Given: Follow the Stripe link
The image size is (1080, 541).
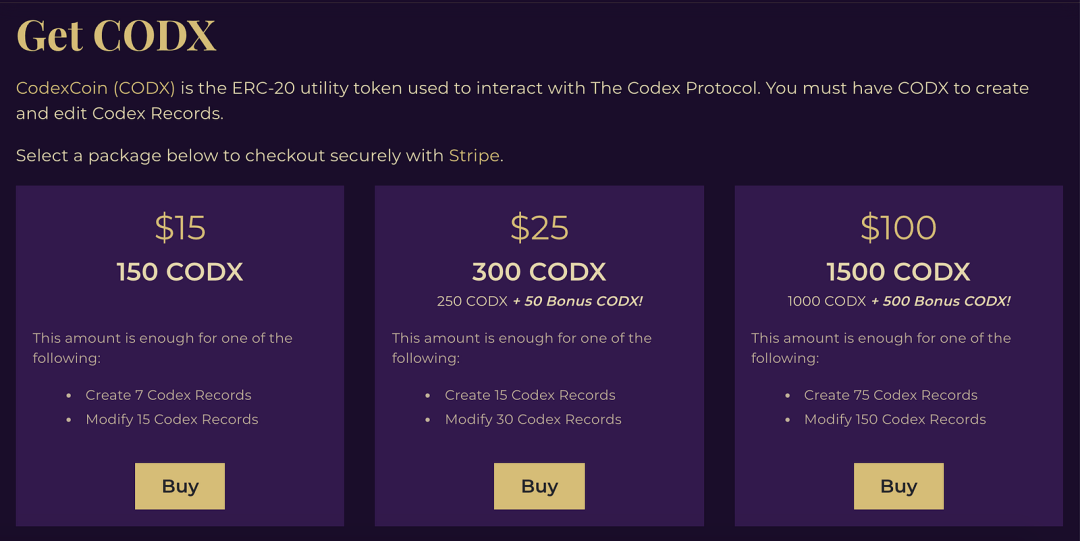Looking at the screenshot, I should pos(474,155).
